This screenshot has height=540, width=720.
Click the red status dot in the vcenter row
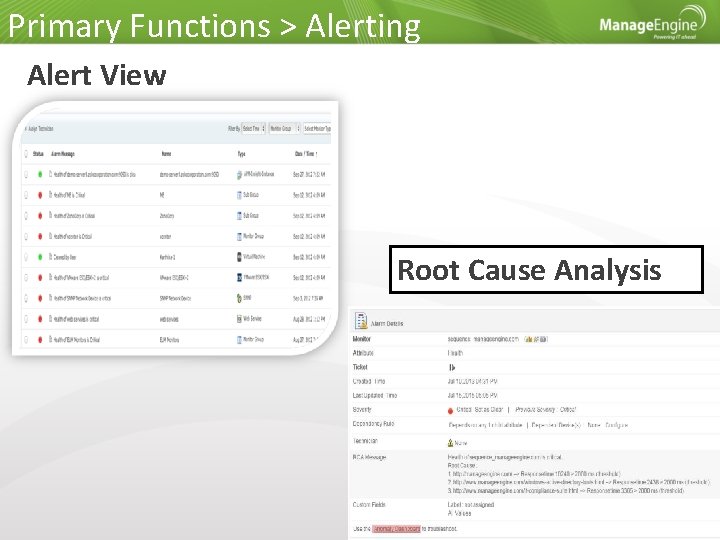click(40, 236)
